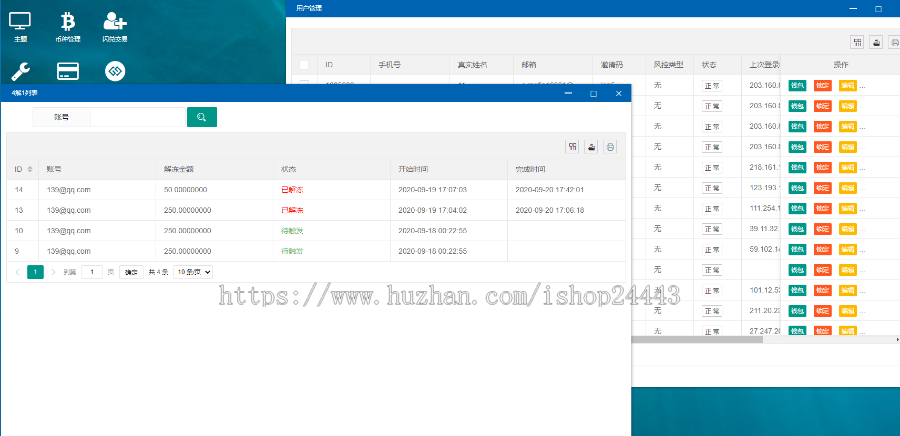Click 正常 status badge in 39.11.32 row
Image resolution: width=900 pixels, height=436 pixels.
[x=712, y=229]
